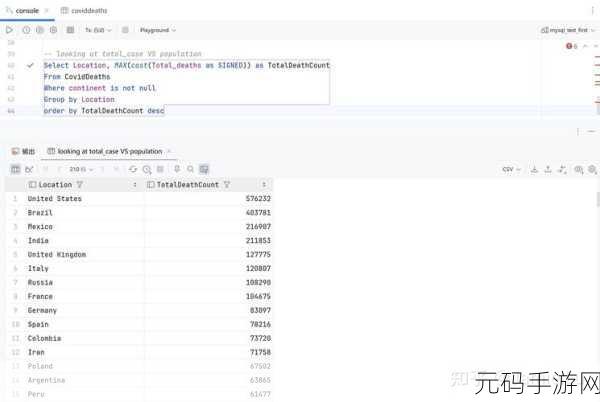Click the TotalDeathCount column sort arrows

pyautogui.click(x=264, y=185)
